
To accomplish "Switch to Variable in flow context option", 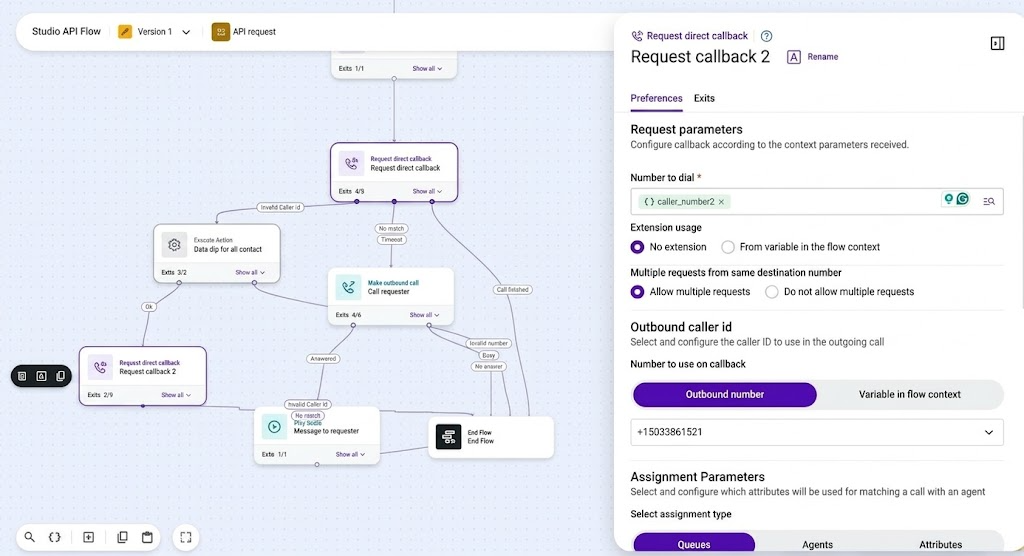I will [909, 395].
